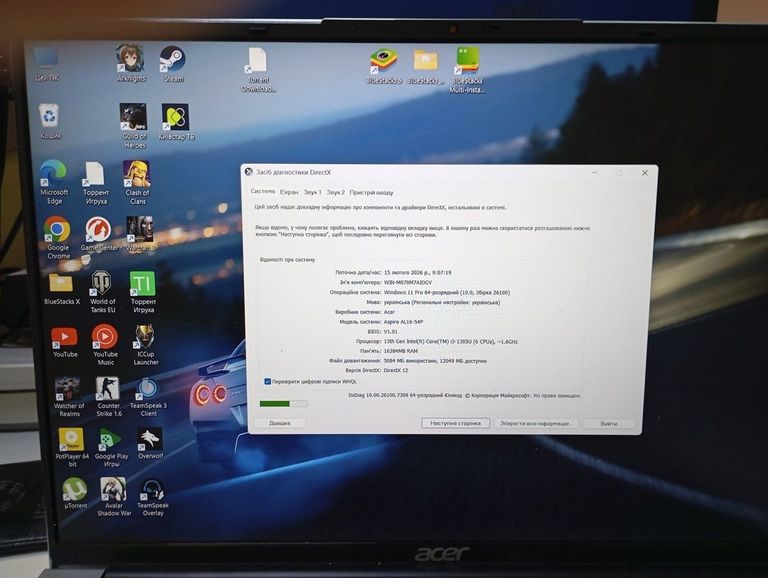
Task: Launch YouTube Music shortcut
Action: tap(105, 344)
